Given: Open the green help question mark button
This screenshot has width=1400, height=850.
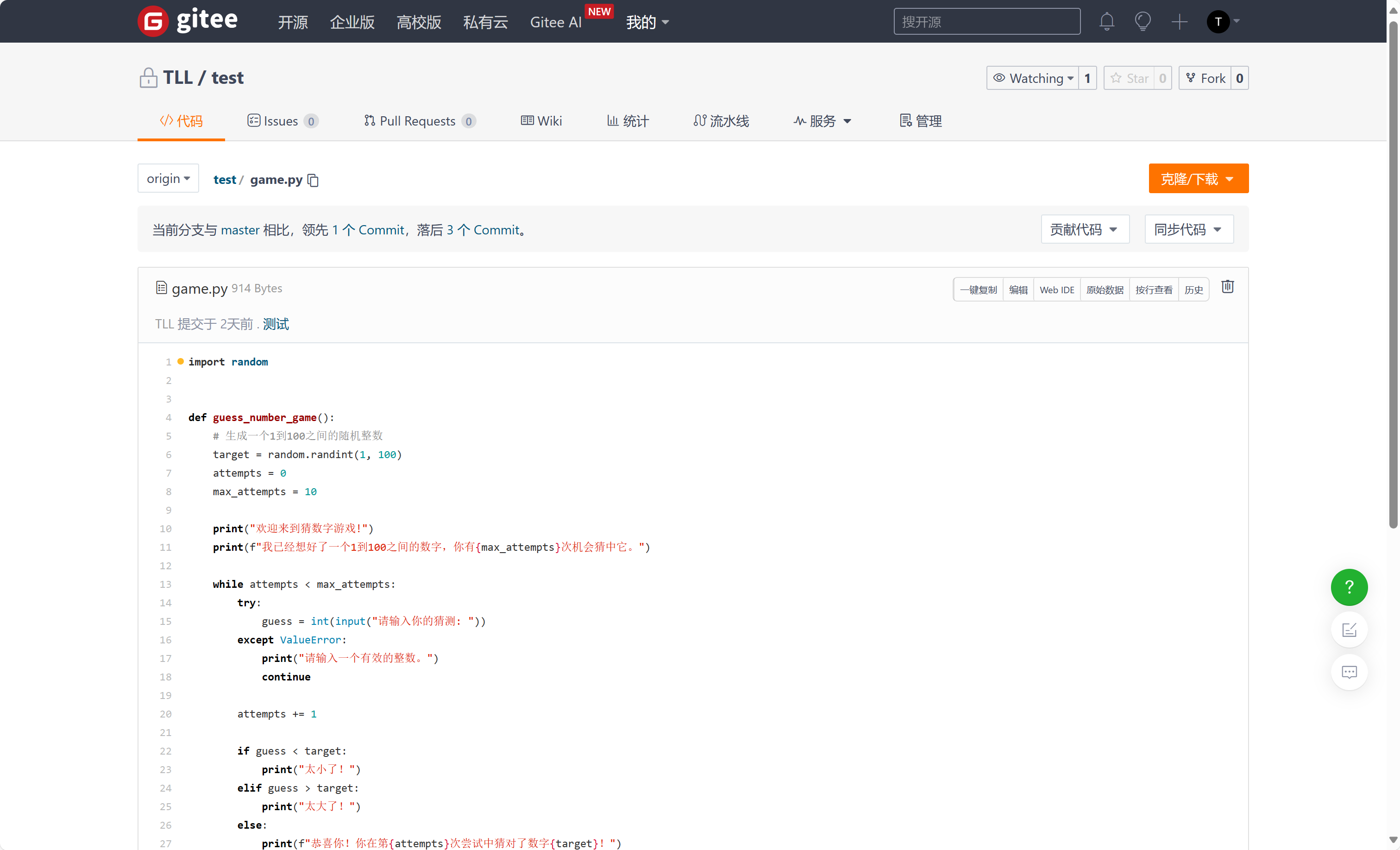Looking at the screenshot, I should point(1349,587).
